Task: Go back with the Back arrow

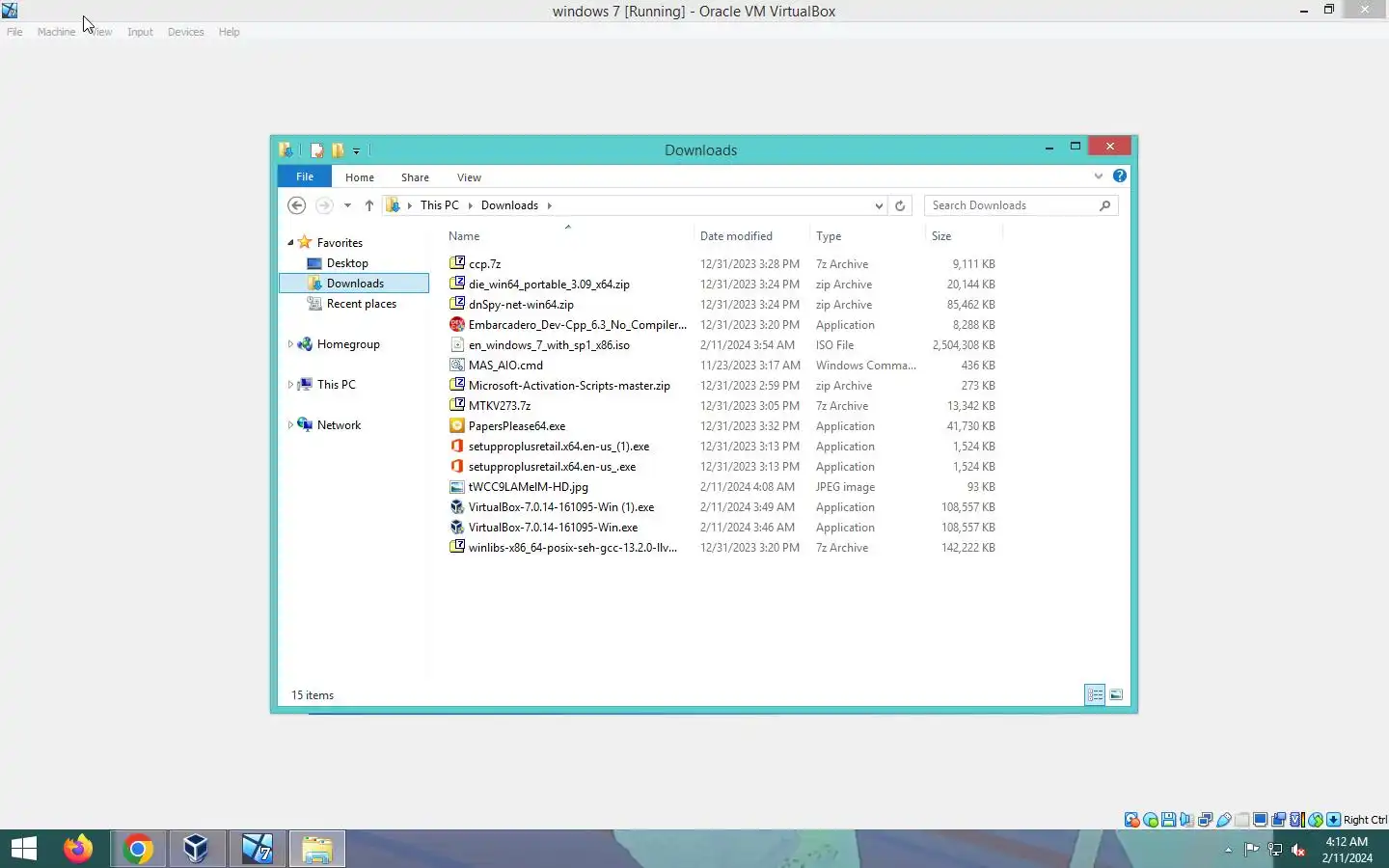Action: pyautogui.click(x=297, y=205)
